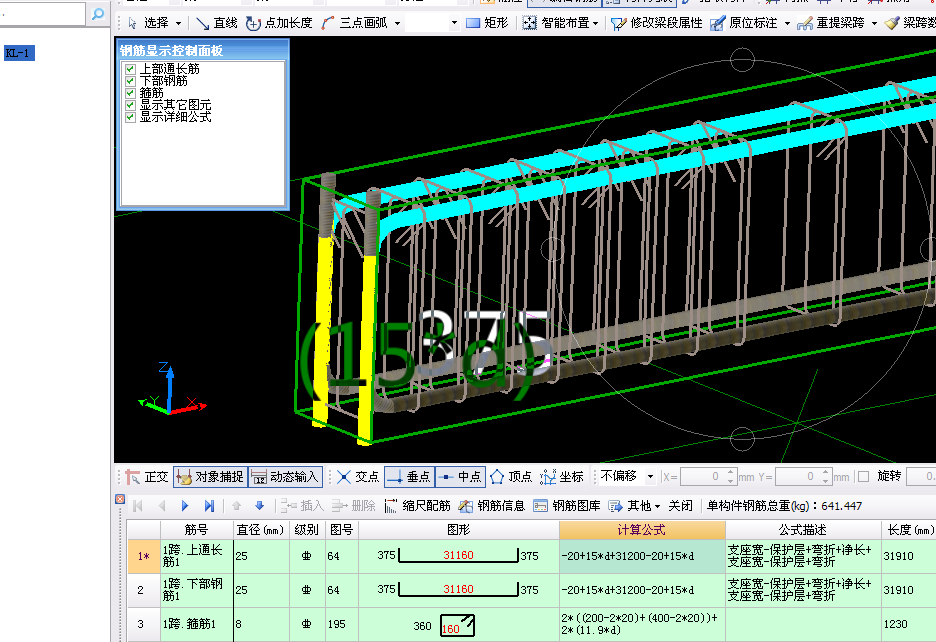Screen dimensions: 936x642
Task: Click the 插入 insert row button
Action: coord(302,506)
